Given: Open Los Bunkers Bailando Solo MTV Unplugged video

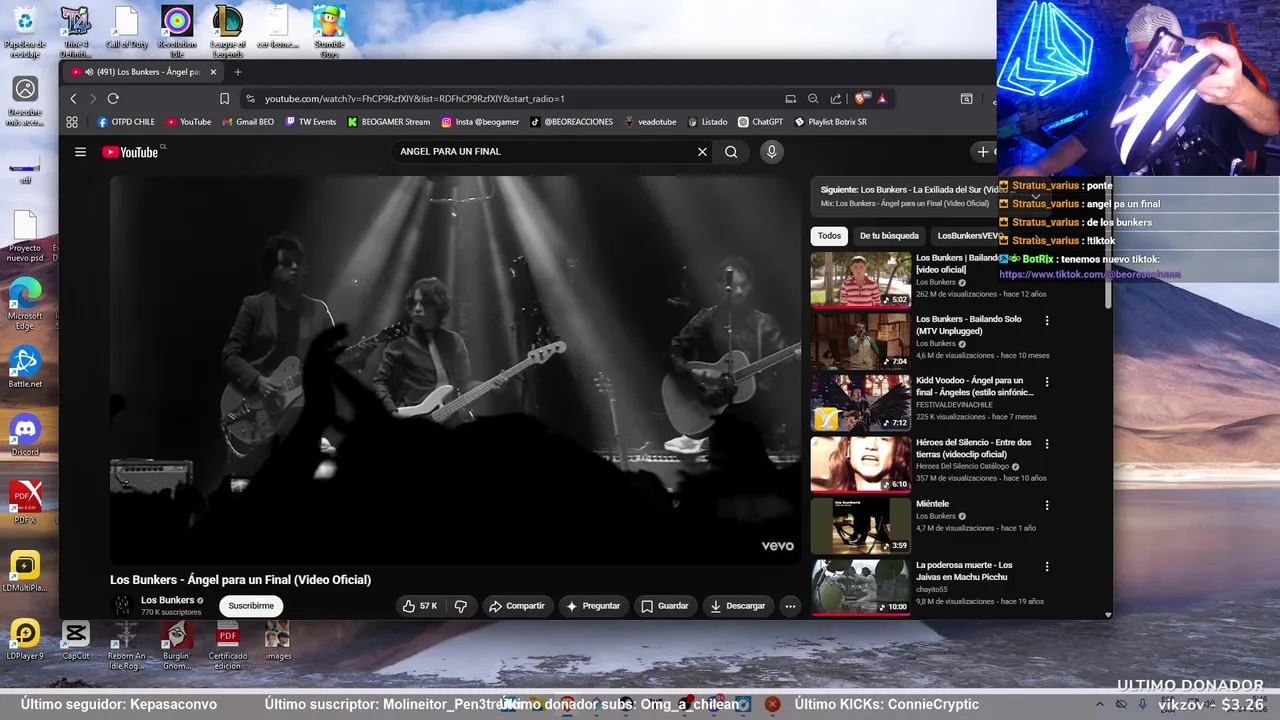Looking at the screenshot, I should pos(861,341).
